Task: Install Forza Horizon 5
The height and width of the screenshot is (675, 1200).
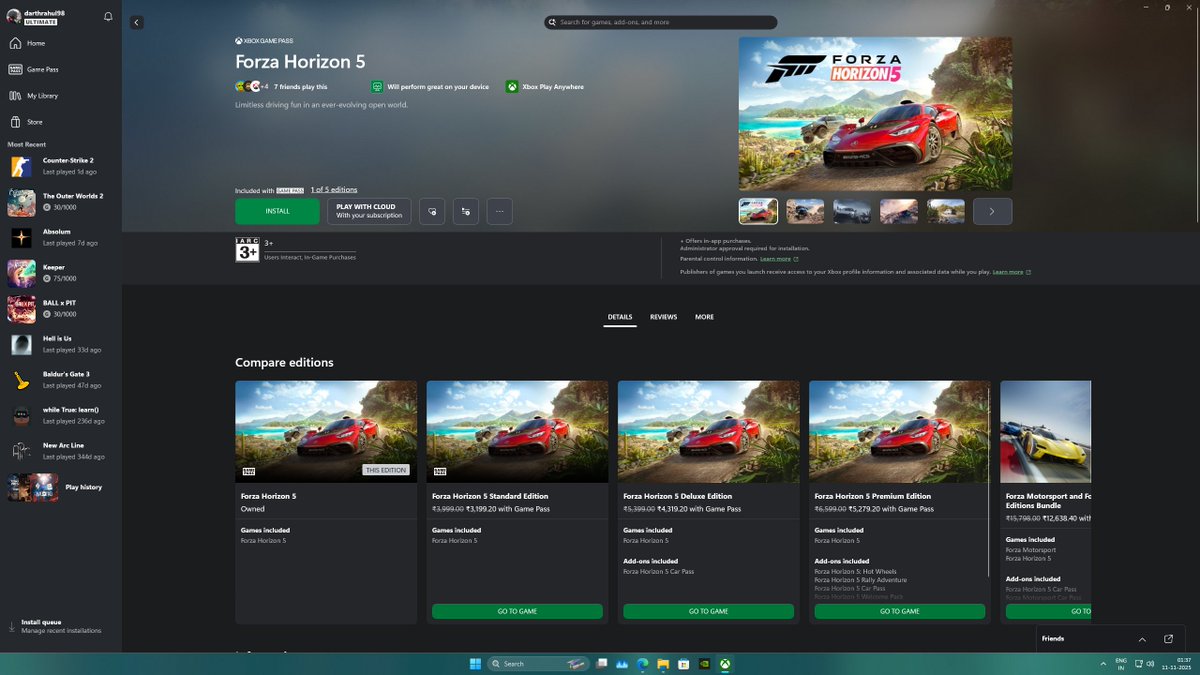Action: pyautogui.click(x=277, y=211)
